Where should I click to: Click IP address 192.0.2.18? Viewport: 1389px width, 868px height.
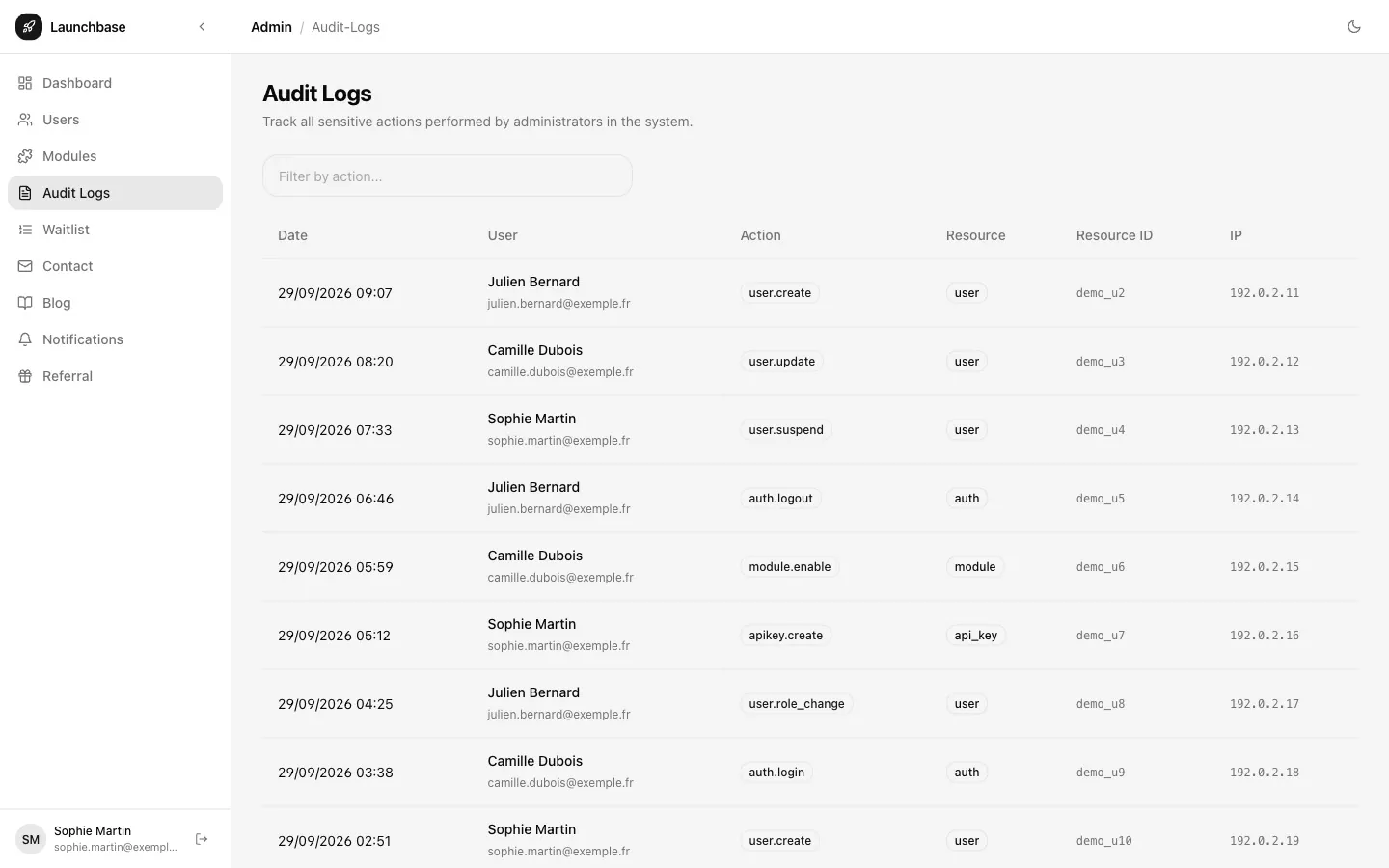pyautogui.click(x=1264, y=773)
